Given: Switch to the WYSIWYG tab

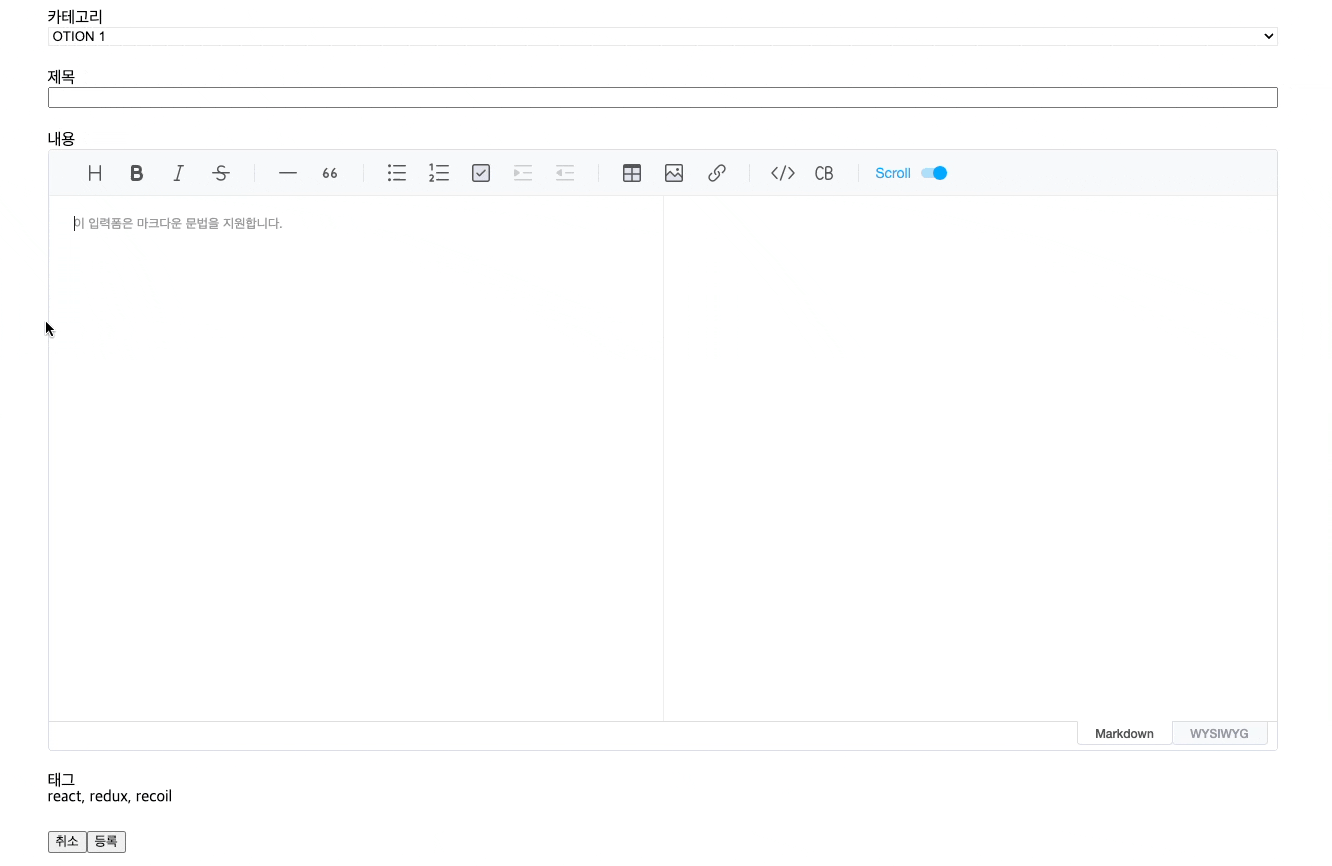Looking at the screenshot, I should [1220, 733].
